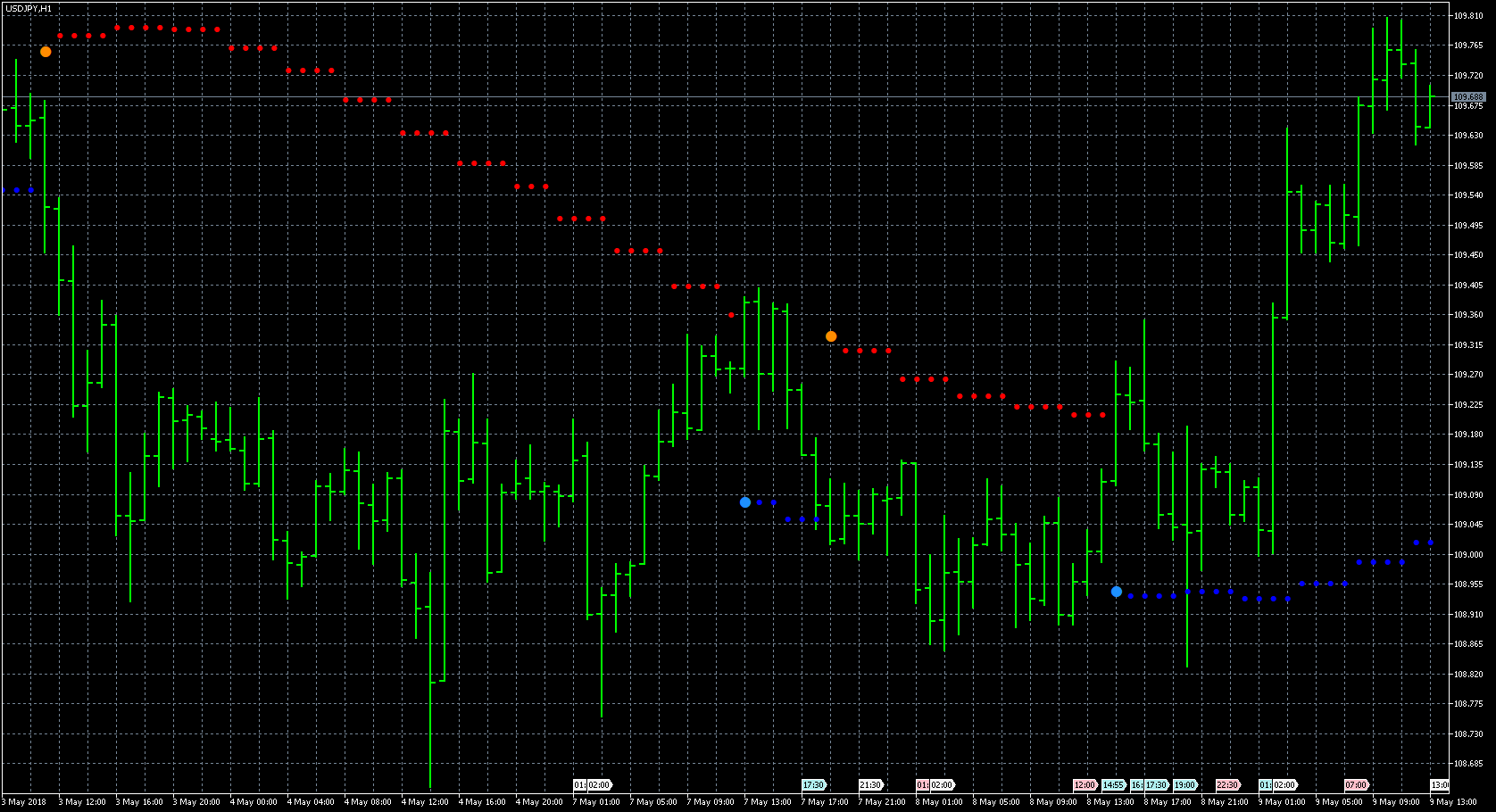This screenshot has width=1496, height=812.
Task: Open the pink 22:30 event marker
Action: (1228, 785)
